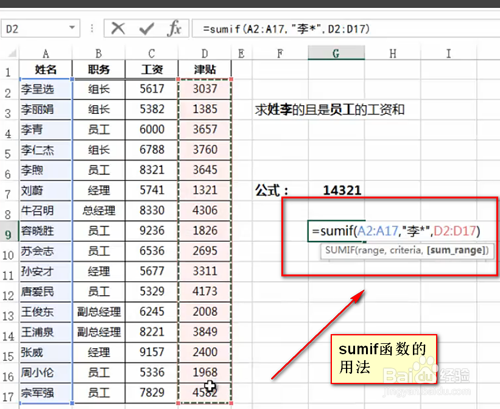Click salary cell 8321

(x=152, y=170)
